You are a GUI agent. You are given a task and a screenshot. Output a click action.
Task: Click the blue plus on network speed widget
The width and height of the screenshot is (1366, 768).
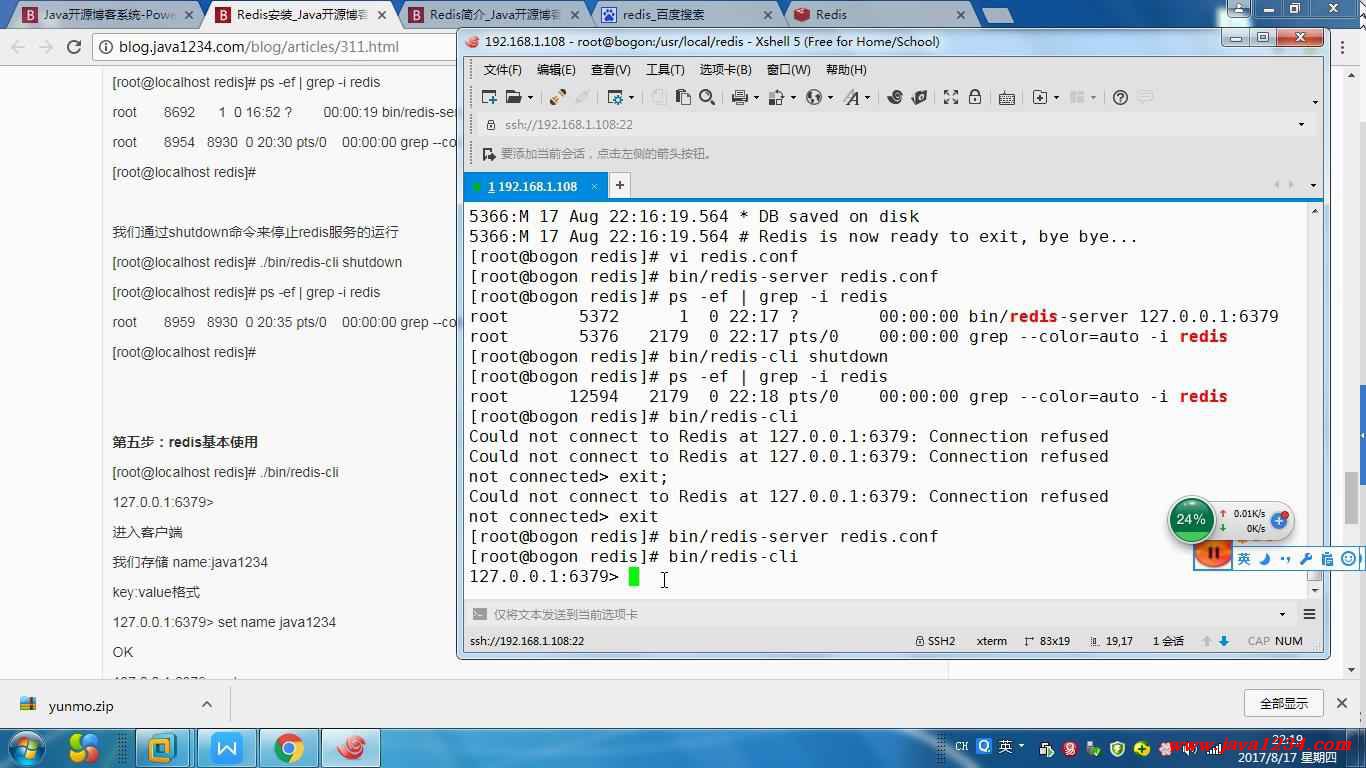tap(1279, 520)
